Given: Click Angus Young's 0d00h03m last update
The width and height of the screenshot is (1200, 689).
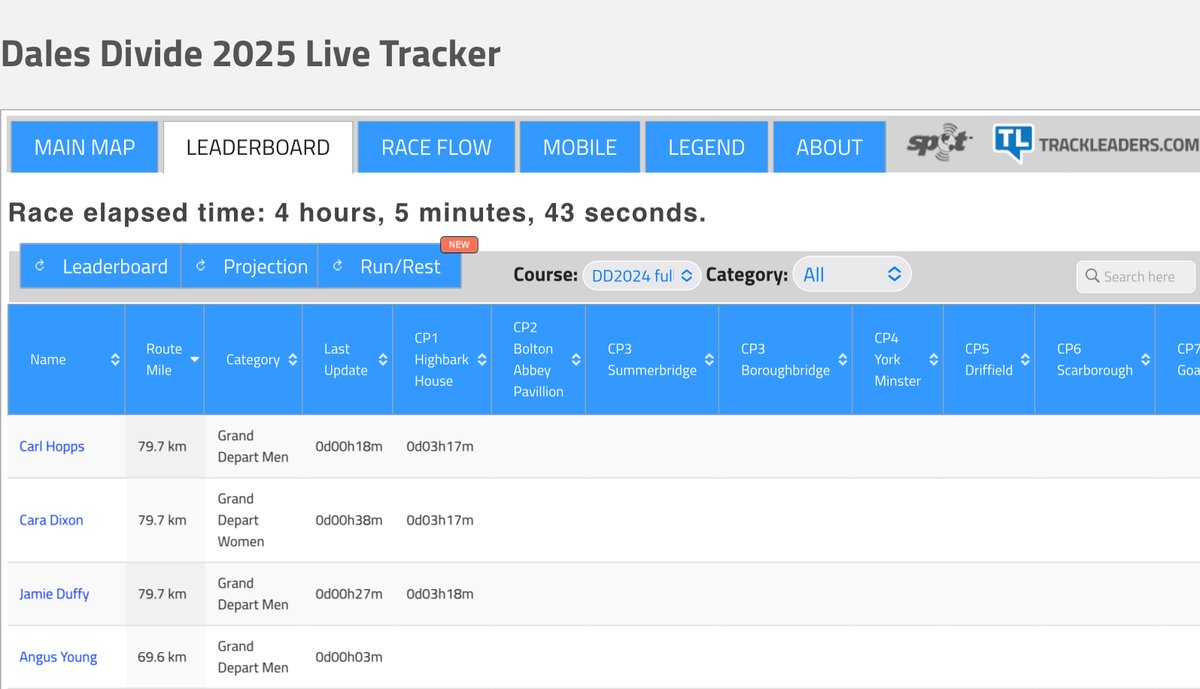Looking at the screenshot, I should point(349,657).
